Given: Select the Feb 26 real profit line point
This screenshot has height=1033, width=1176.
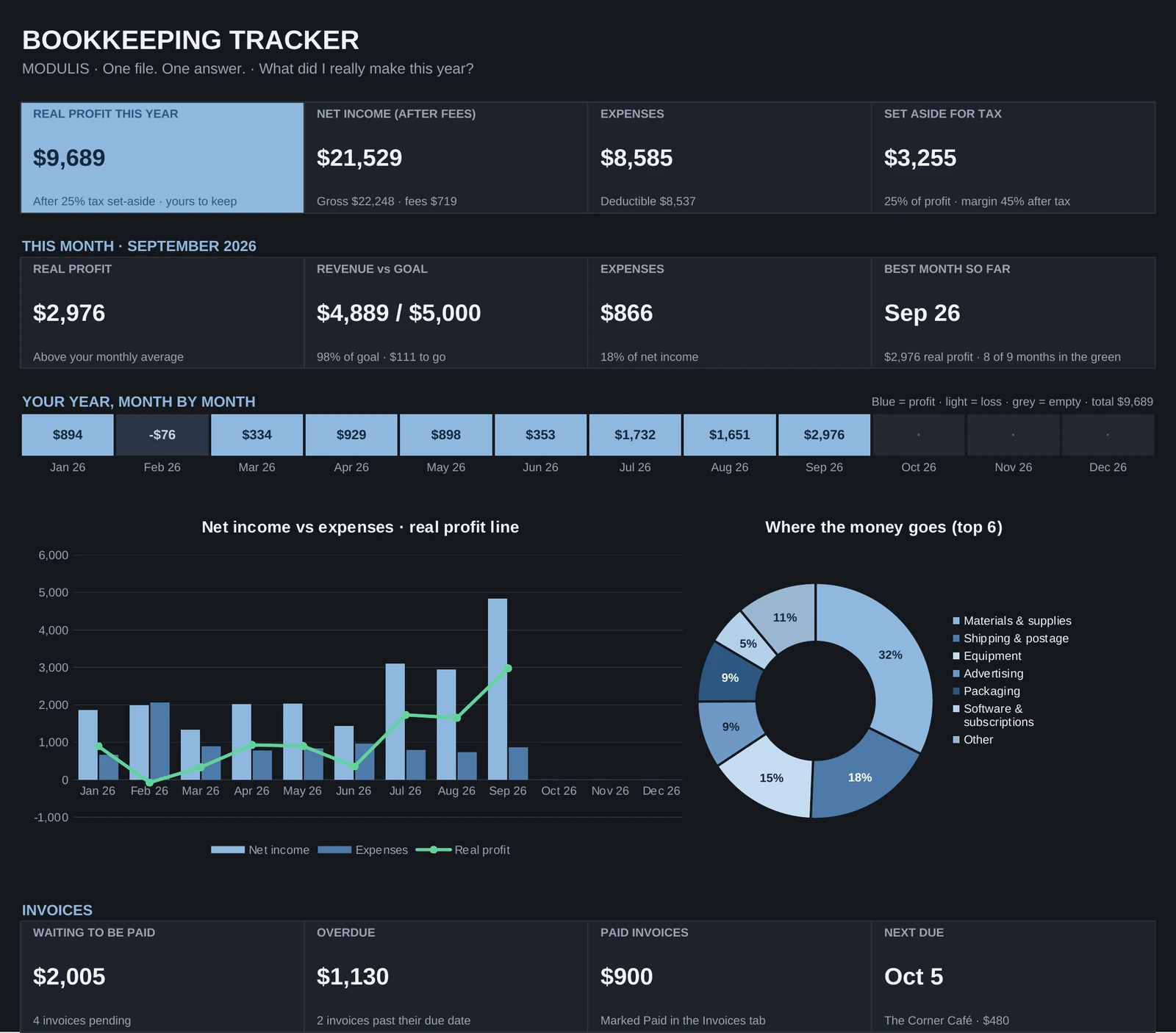Looking at the screenshot, I should click(x=150, y=782).
